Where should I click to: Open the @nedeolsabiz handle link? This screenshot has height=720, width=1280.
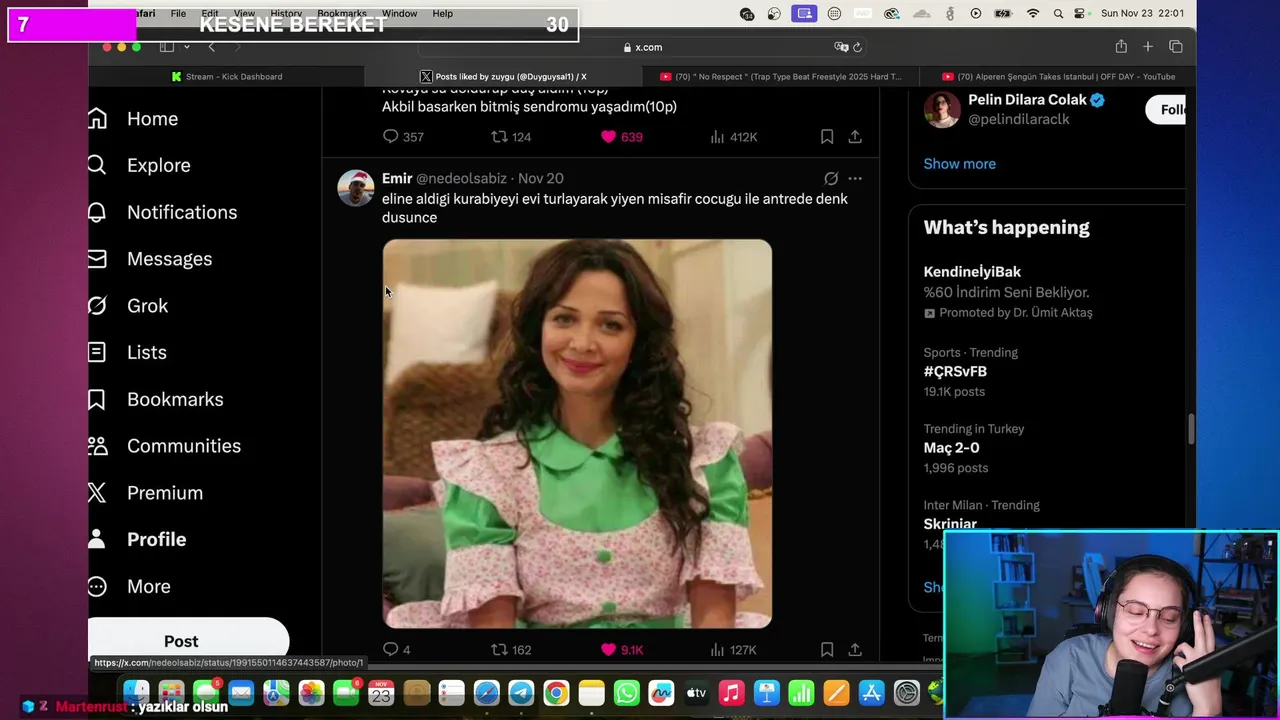461,178
